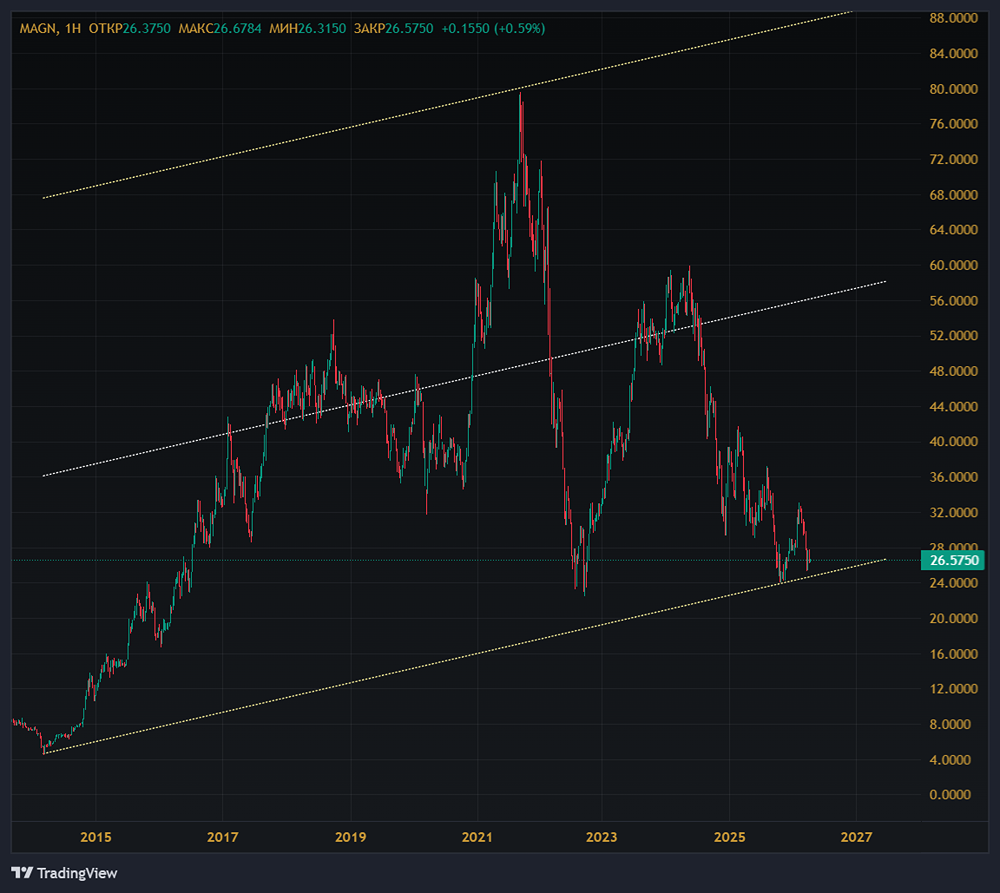This screenshot has height=893, width=1000.
Task: Click the МАКС 26.6784 high value
Action: tap(220, 29)
